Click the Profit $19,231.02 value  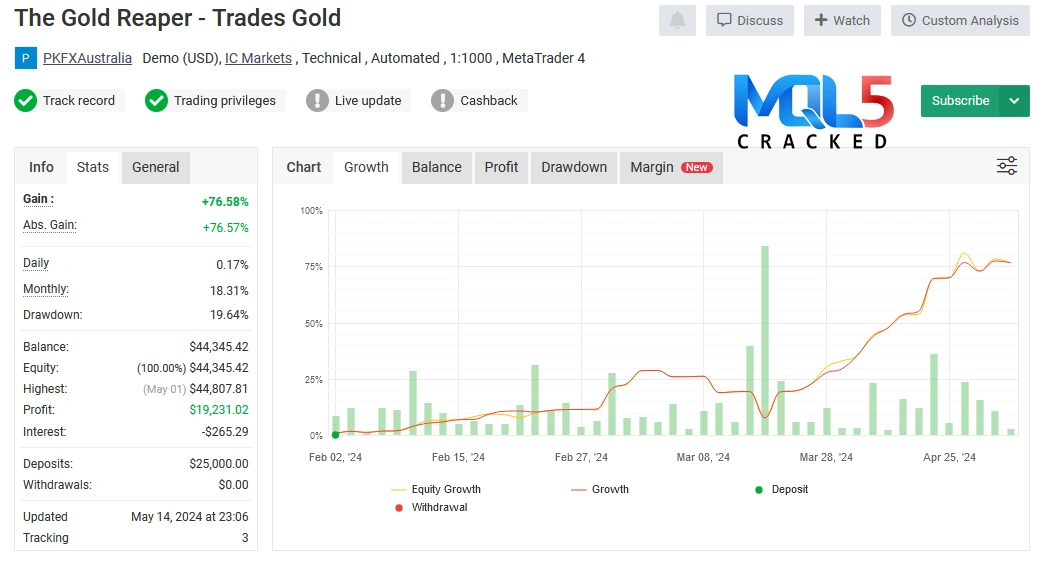(219, 410)
